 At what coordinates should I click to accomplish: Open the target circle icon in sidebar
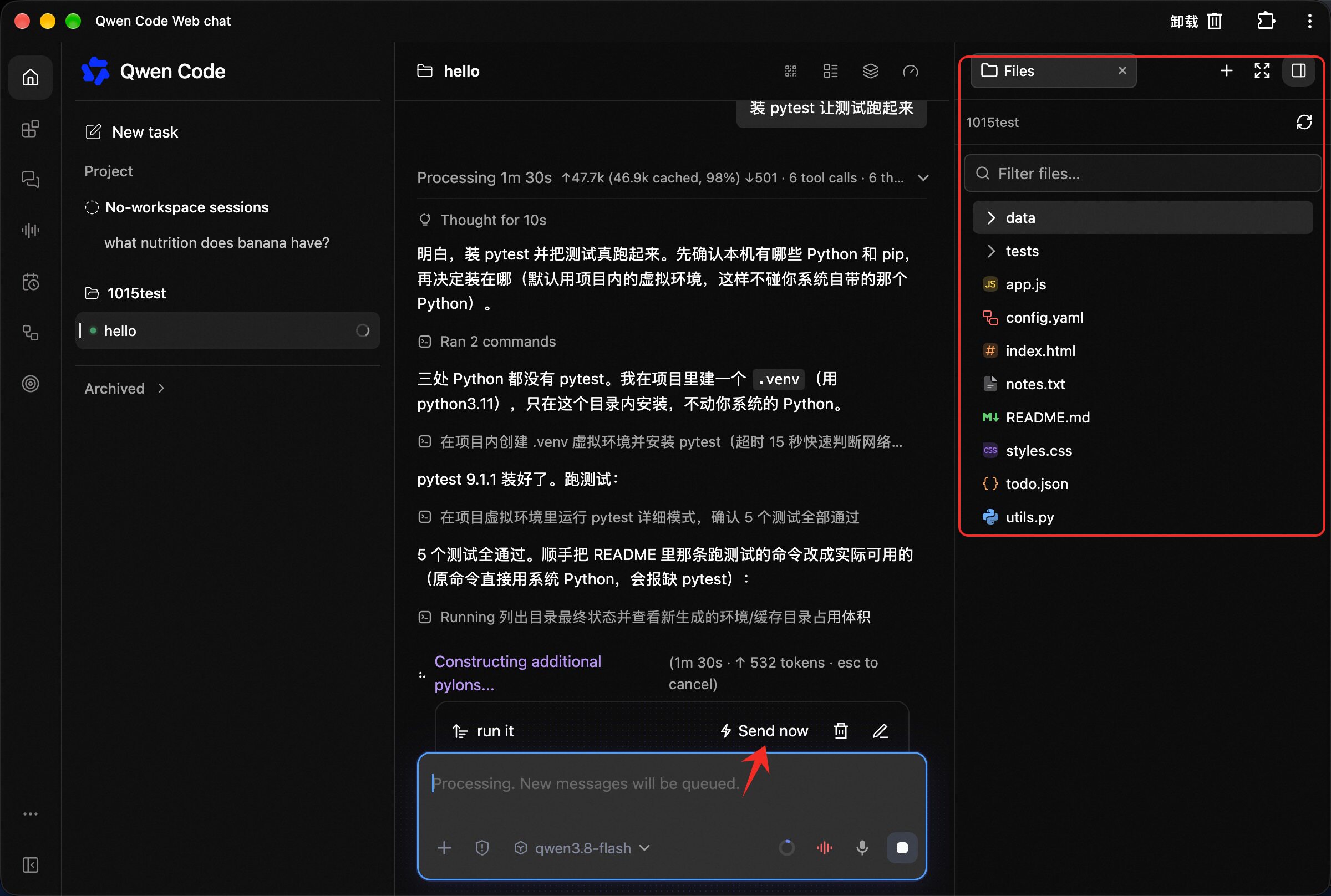pyautogui.click(x=31, y=384)
